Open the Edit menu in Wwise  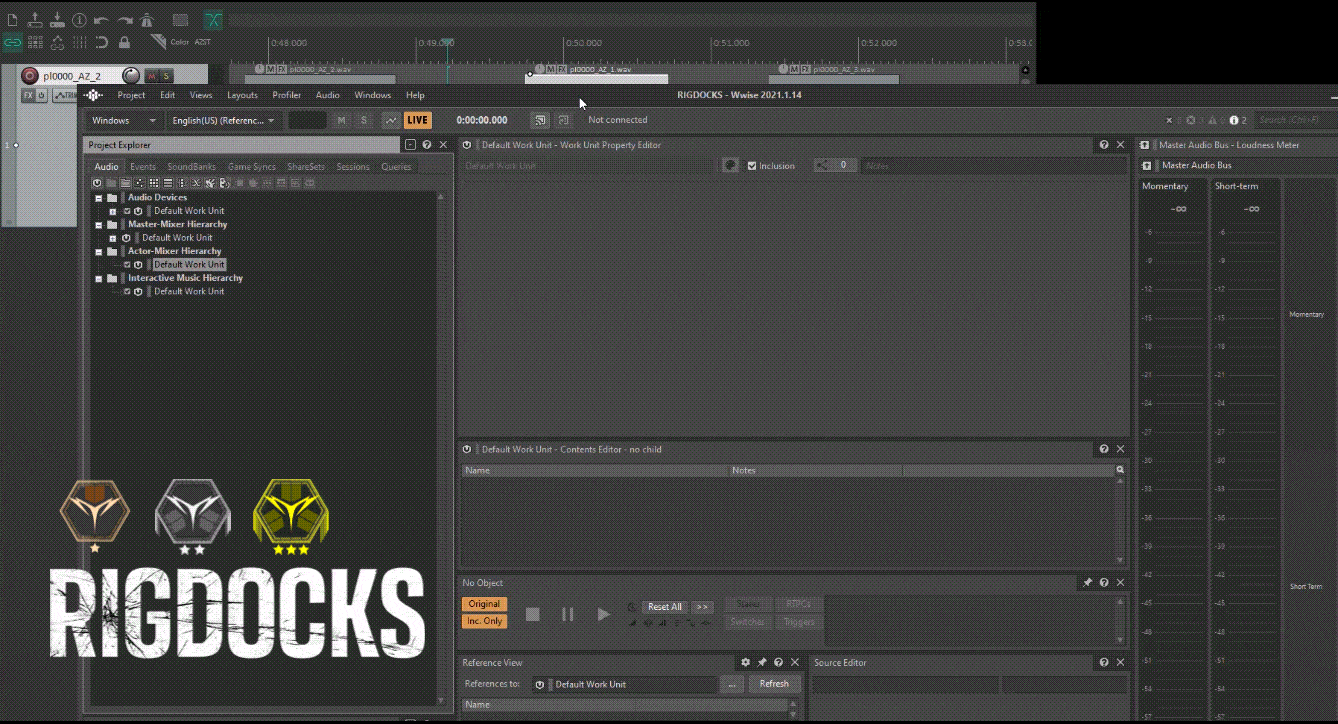pos(167,95)
